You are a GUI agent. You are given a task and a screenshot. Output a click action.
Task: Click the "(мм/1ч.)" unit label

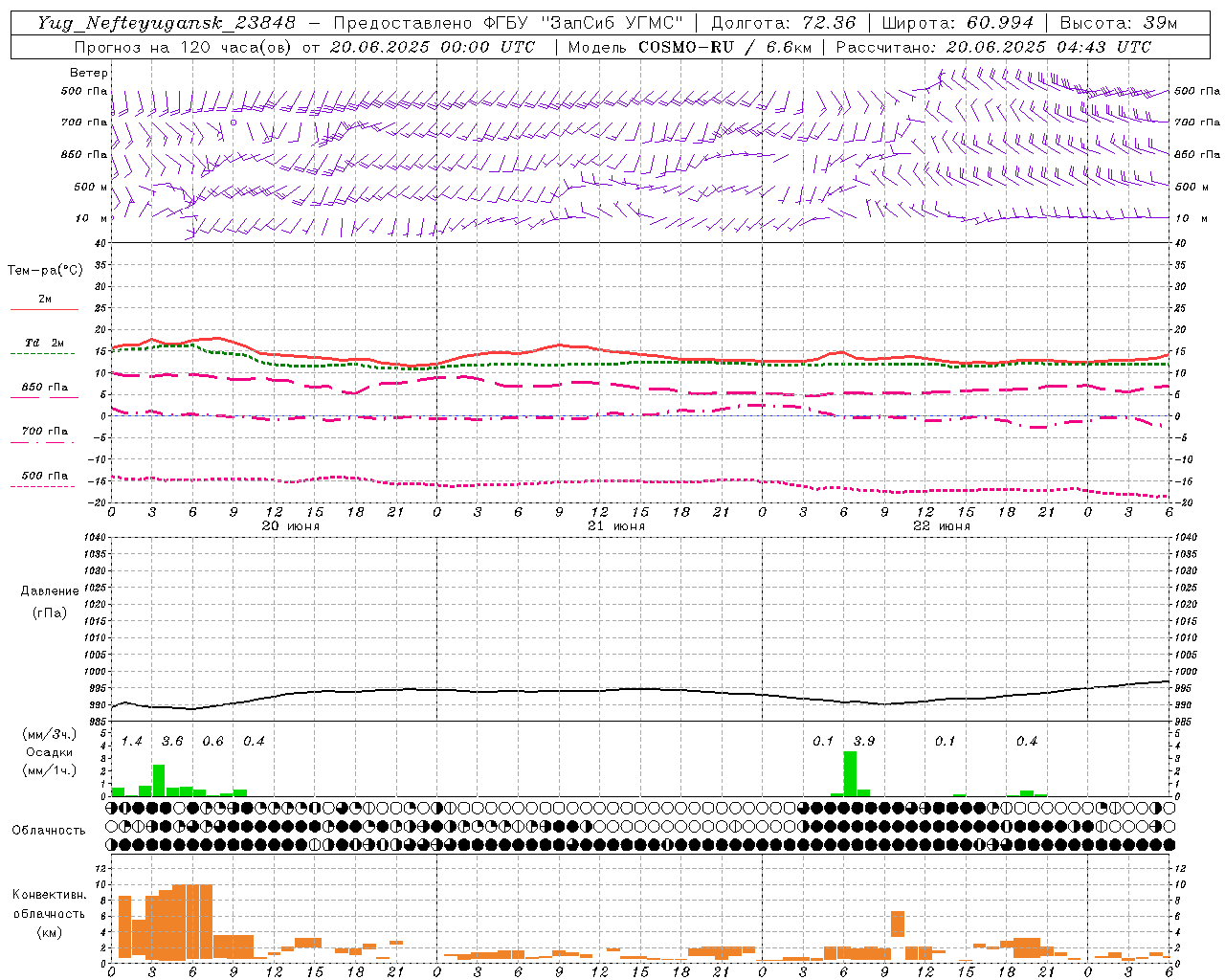50,770
